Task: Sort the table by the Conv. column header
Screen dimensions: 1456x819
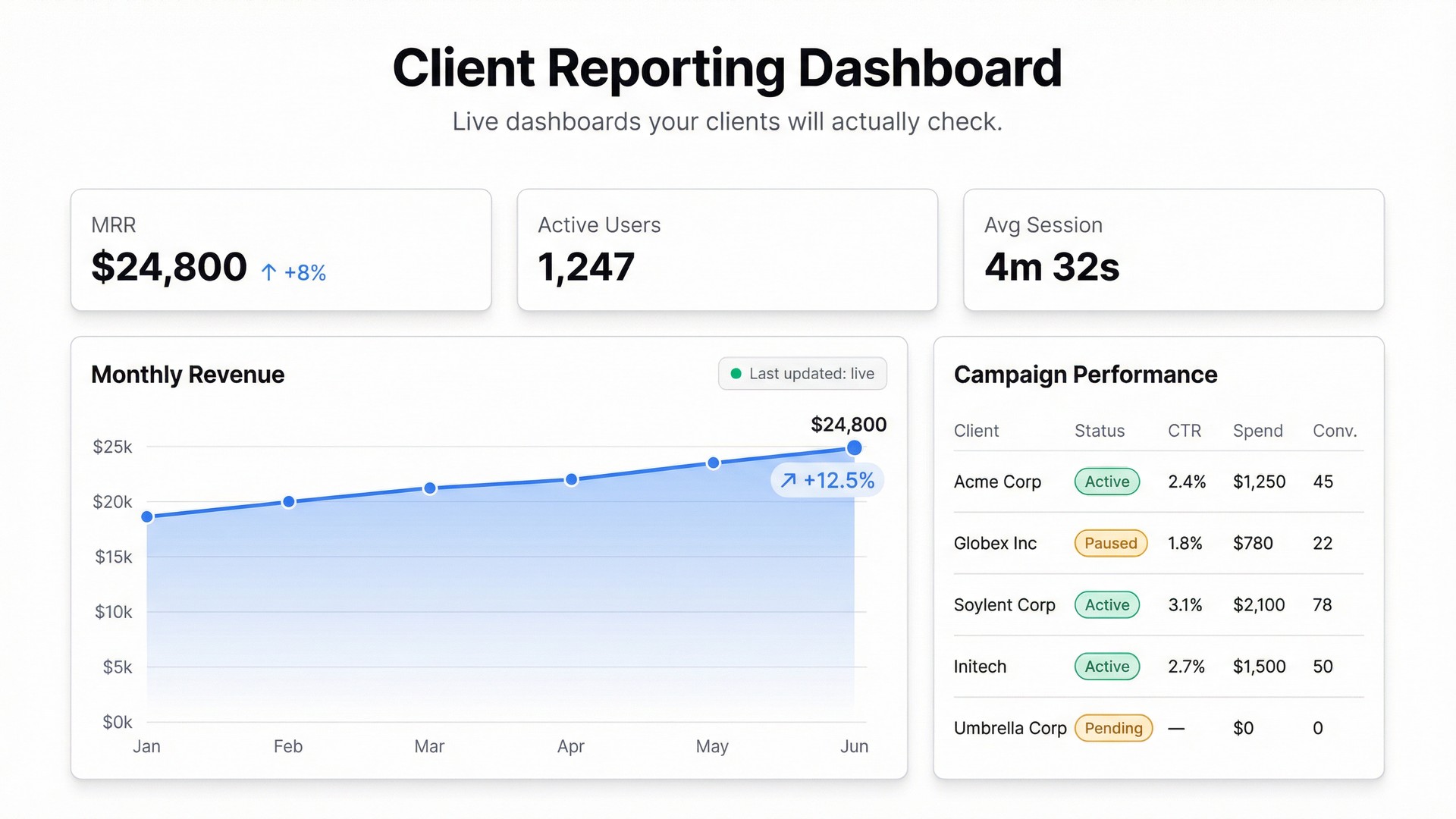Action: pyautogui.click(x=1334, y=431)
